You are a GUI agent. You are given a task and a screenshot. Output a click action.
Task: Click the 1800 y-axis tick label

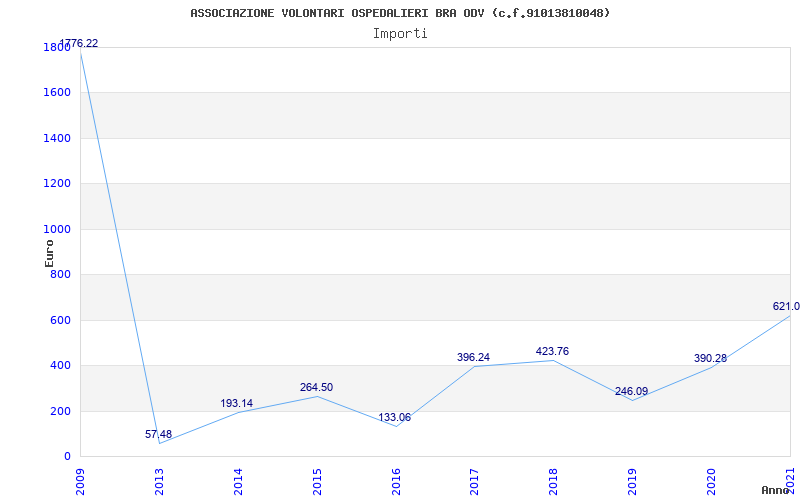[57, 47]
